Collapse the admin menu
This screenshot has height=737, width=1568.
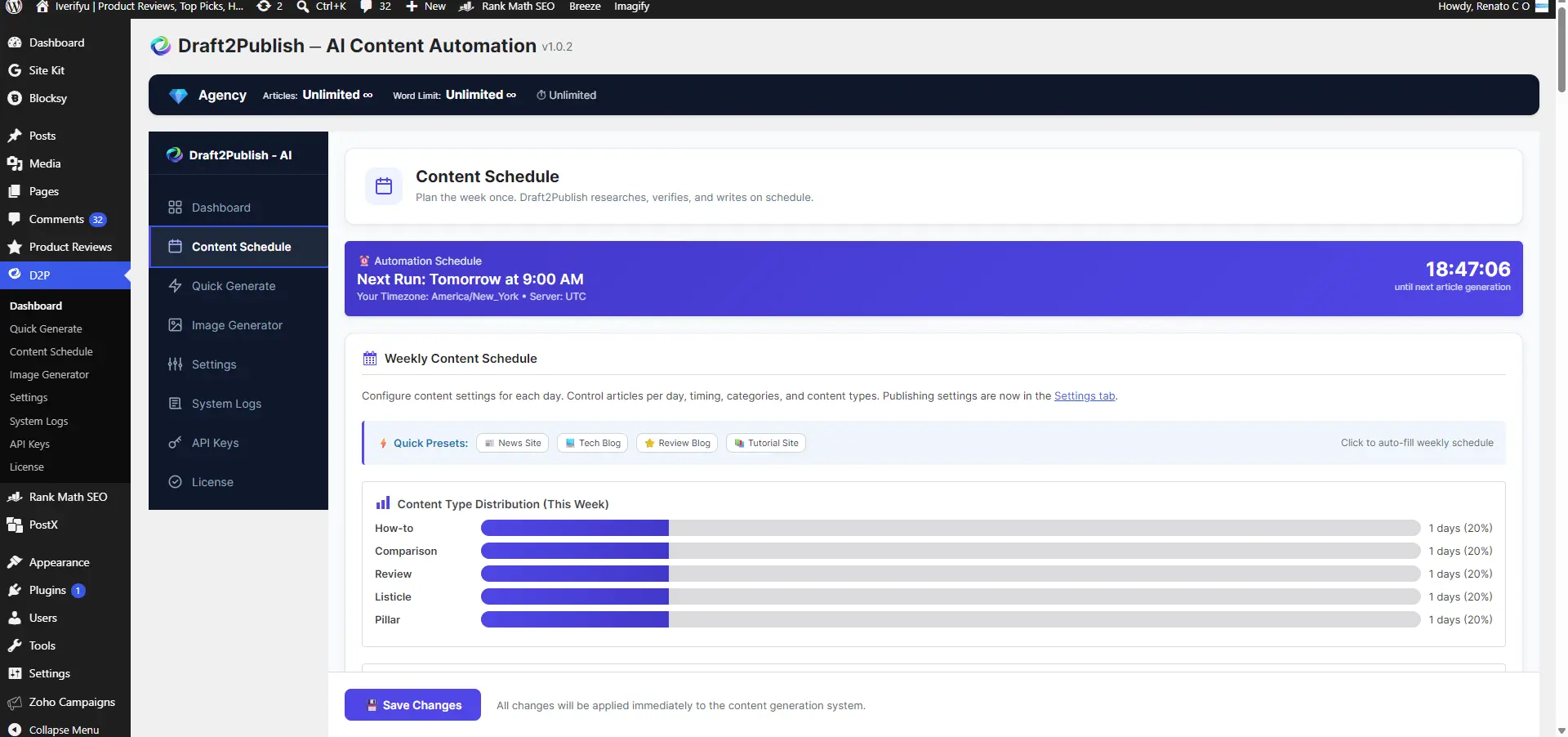point(65,729)
